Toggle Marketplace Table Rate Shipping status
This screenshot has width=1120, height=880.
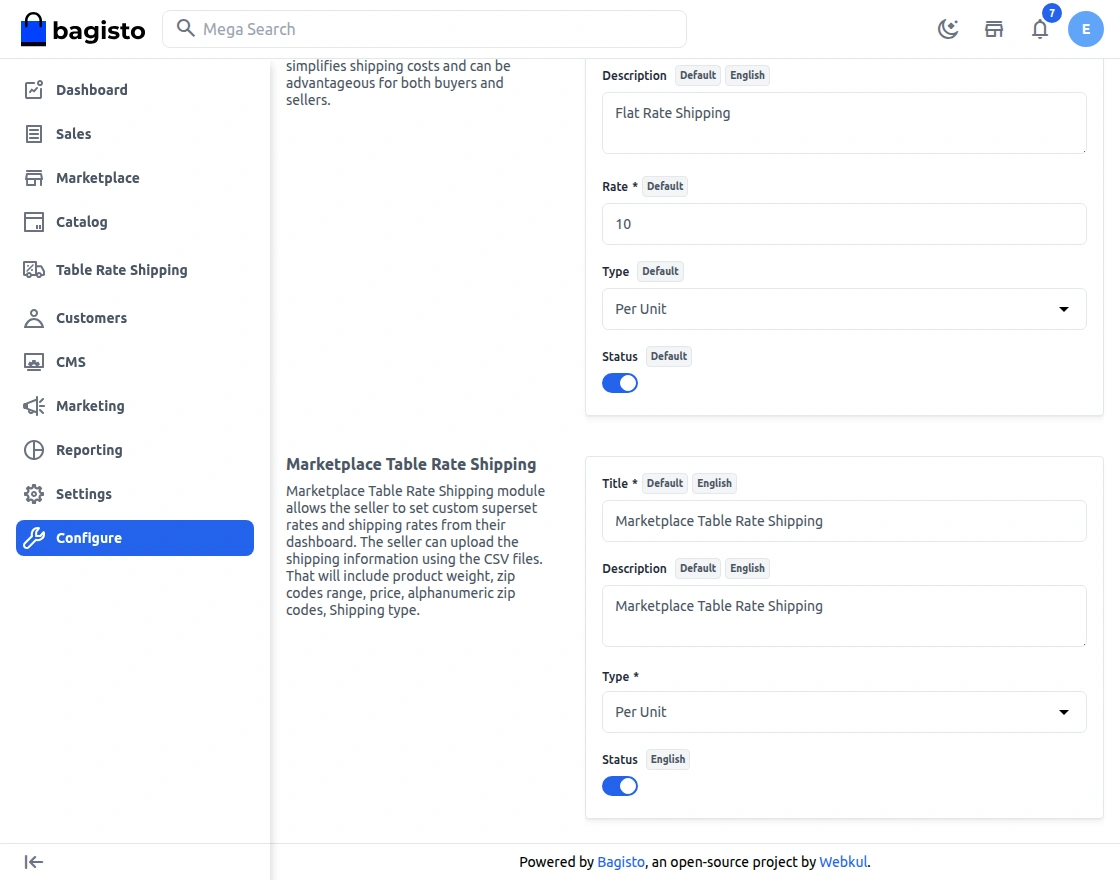point(620,786)
